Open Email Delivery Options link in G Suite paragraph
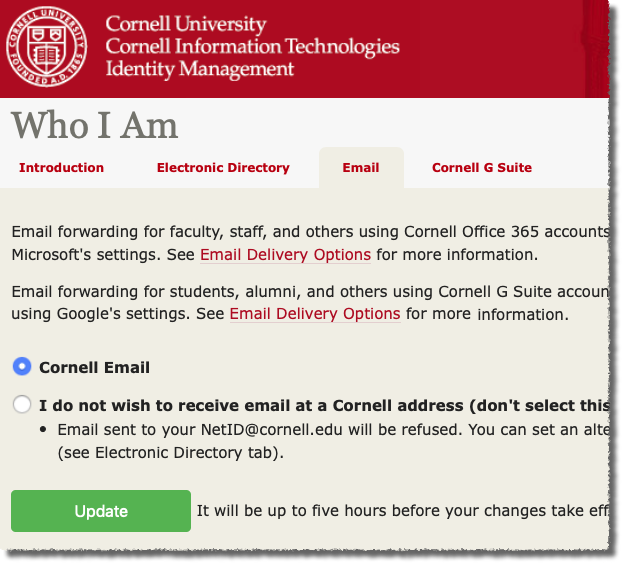The height and width of the screenshot is (568, 628). tap(315, 315)
